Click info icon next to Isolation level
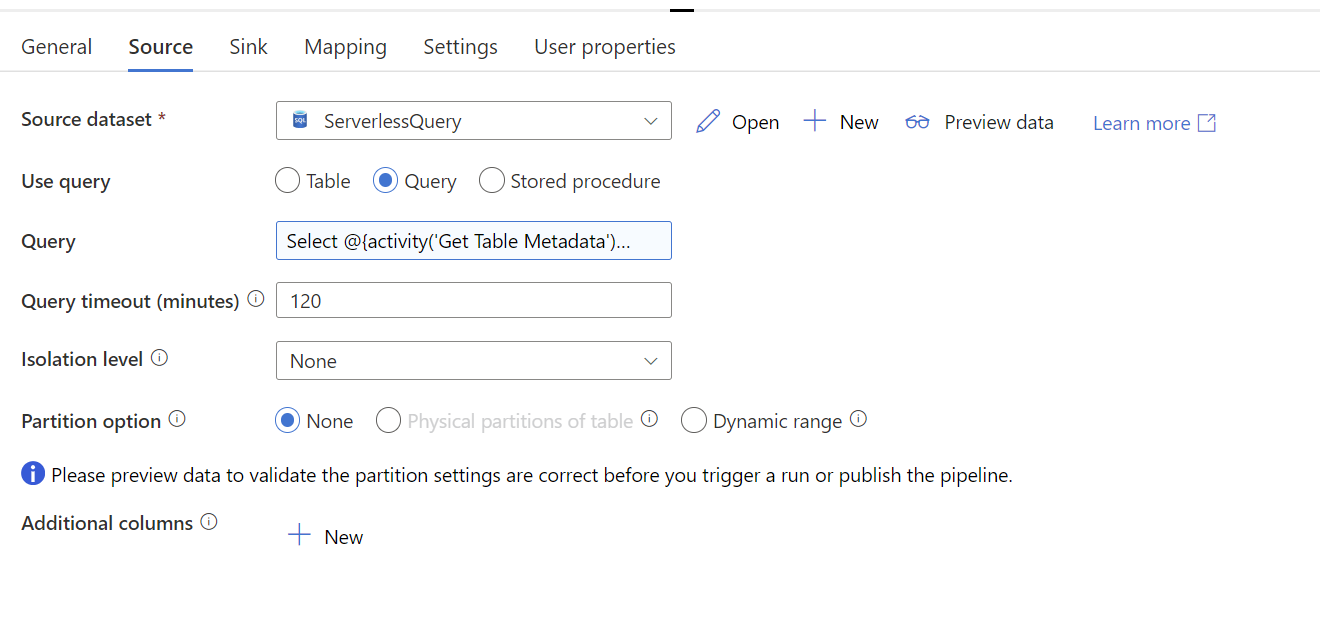 [x=159, y=357]
